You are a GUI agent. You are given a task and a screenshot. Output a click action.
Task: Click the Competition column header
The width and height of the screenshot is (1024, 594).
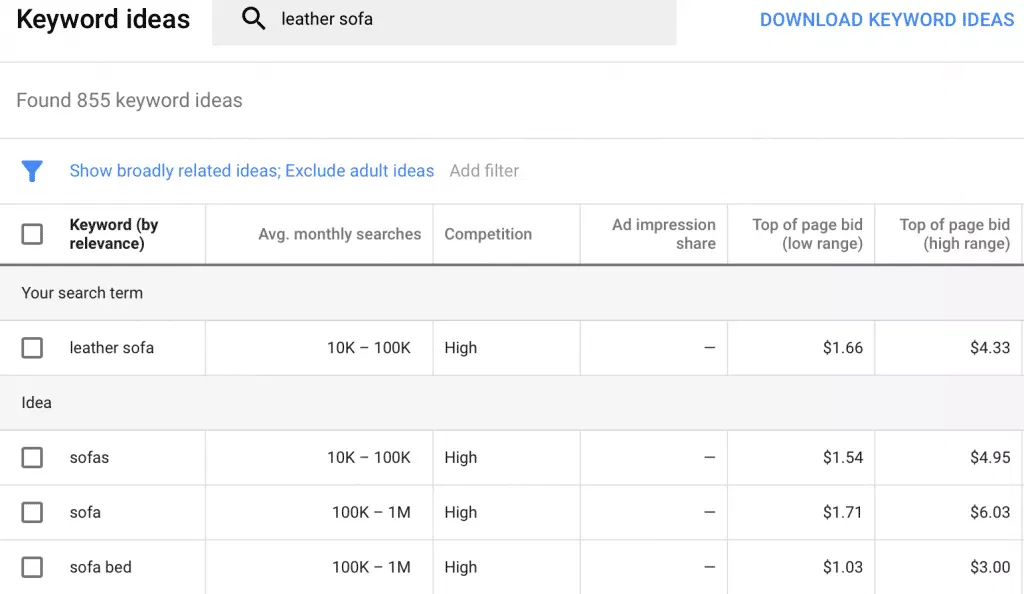tap(488, 234)
